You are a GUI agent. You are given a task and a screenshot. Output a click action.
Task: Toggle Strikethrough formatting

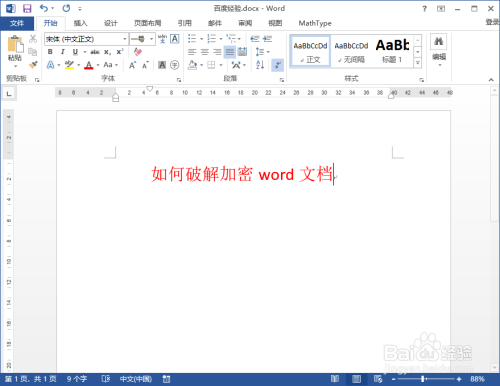(x=95, y=52)
